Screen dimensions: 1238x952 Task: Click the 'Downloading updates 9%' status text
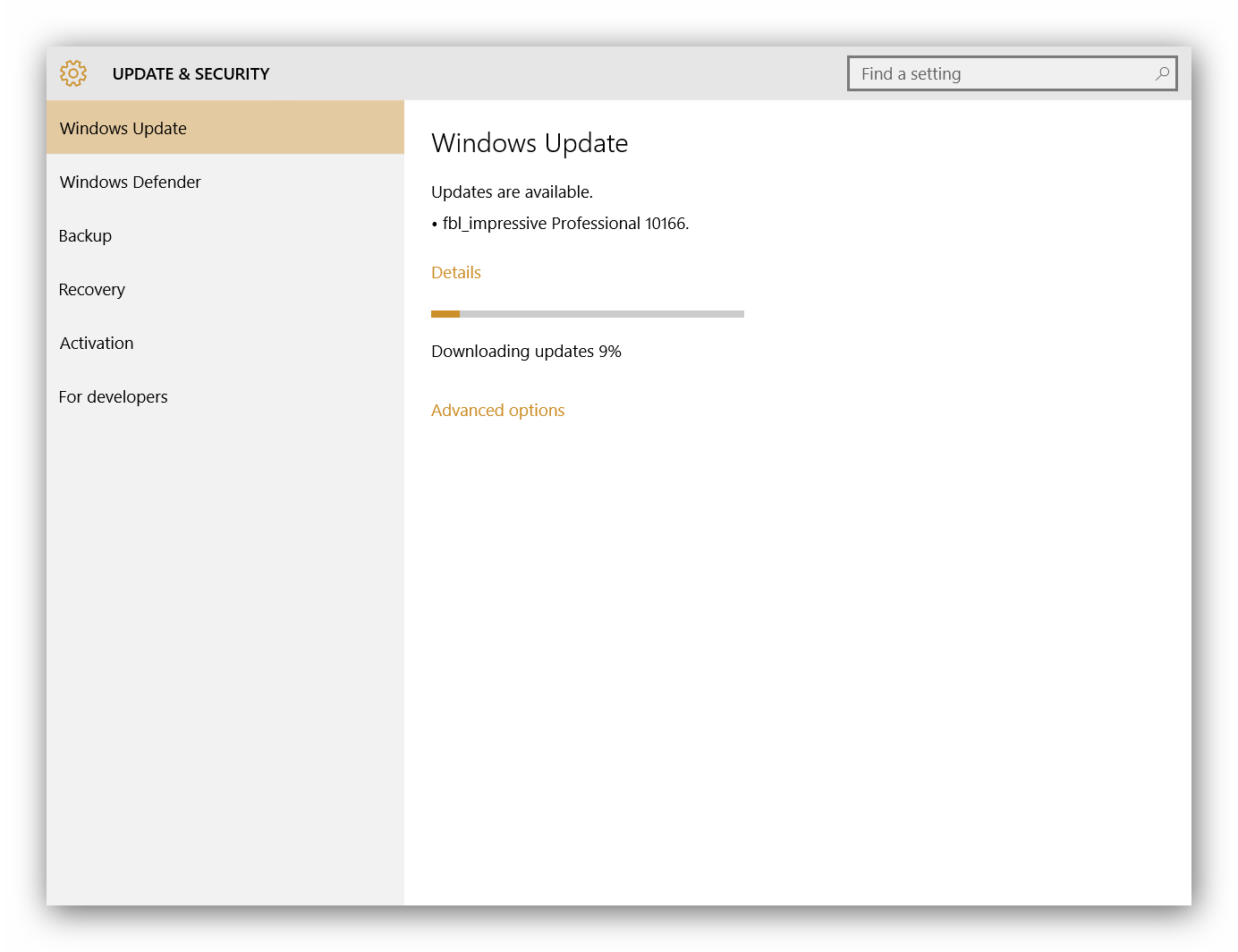[x=526, y=351]
